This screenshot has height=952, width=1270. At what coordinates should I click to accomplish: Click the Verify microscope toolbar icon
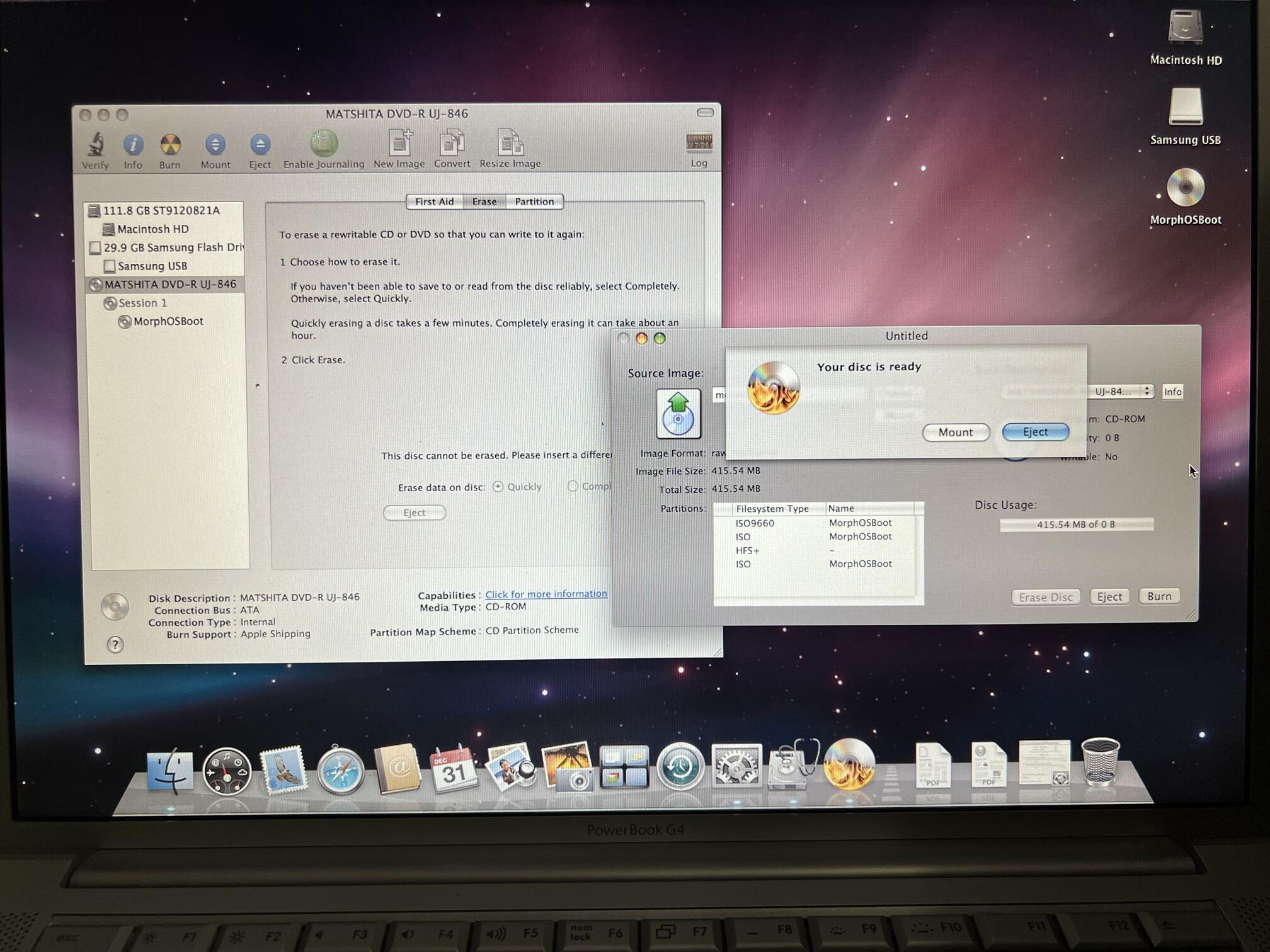pyautogui.click(x=96, y=145)
